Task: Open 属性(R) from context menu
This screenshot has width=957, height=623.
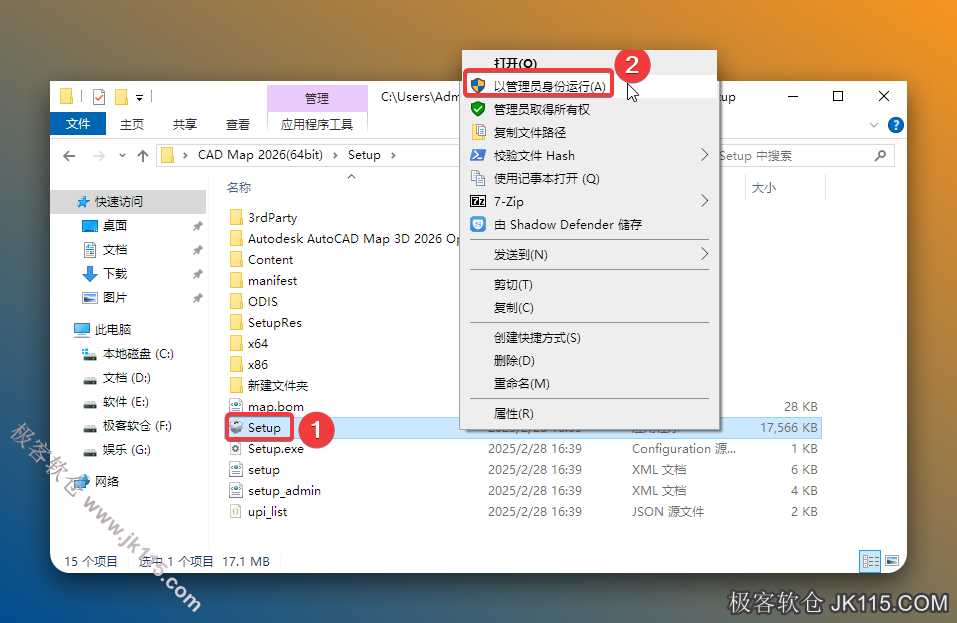Action: point(590,414)
